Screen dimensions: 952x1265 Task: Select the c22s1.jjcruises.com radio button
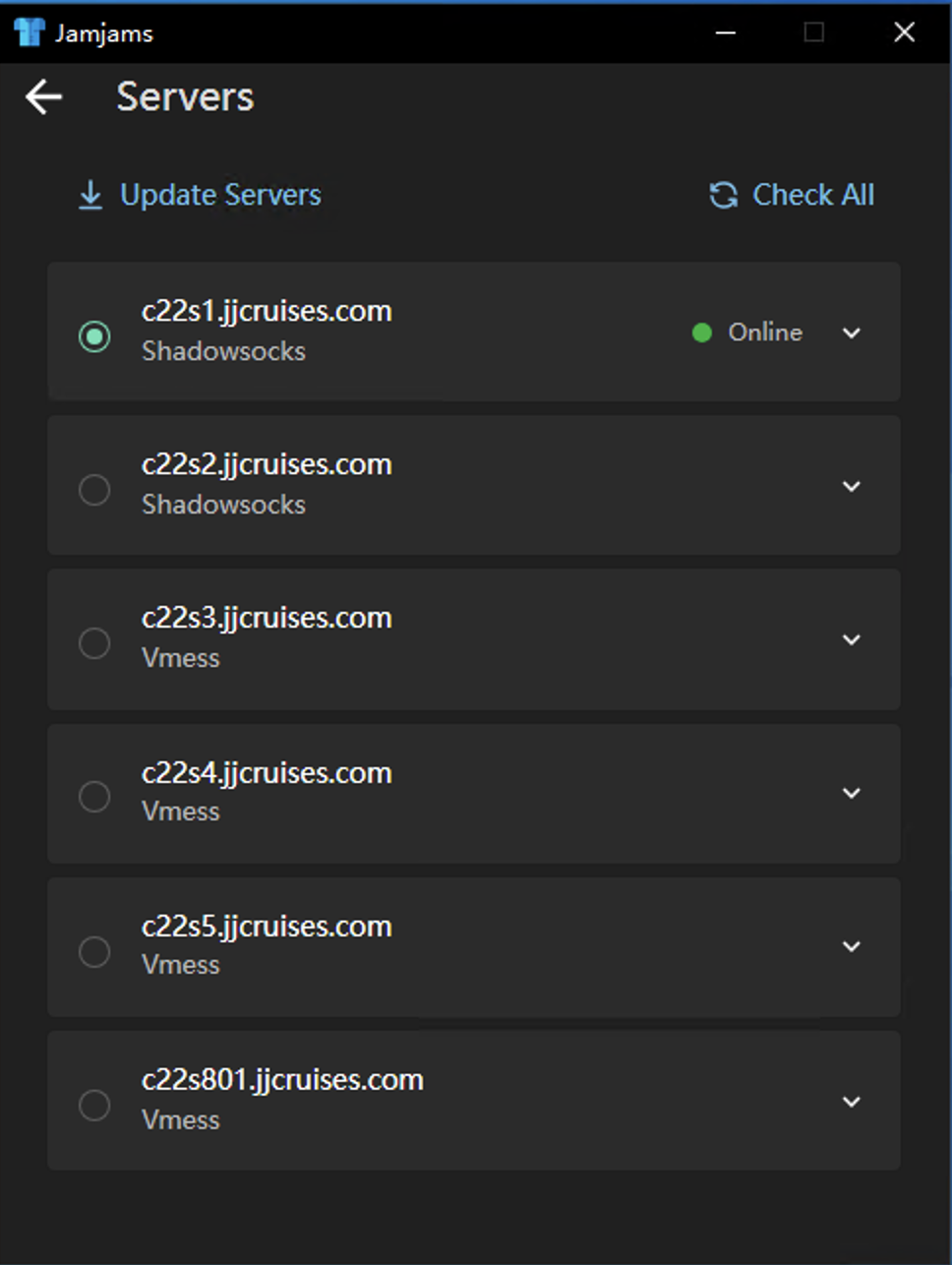coord(94,336)
